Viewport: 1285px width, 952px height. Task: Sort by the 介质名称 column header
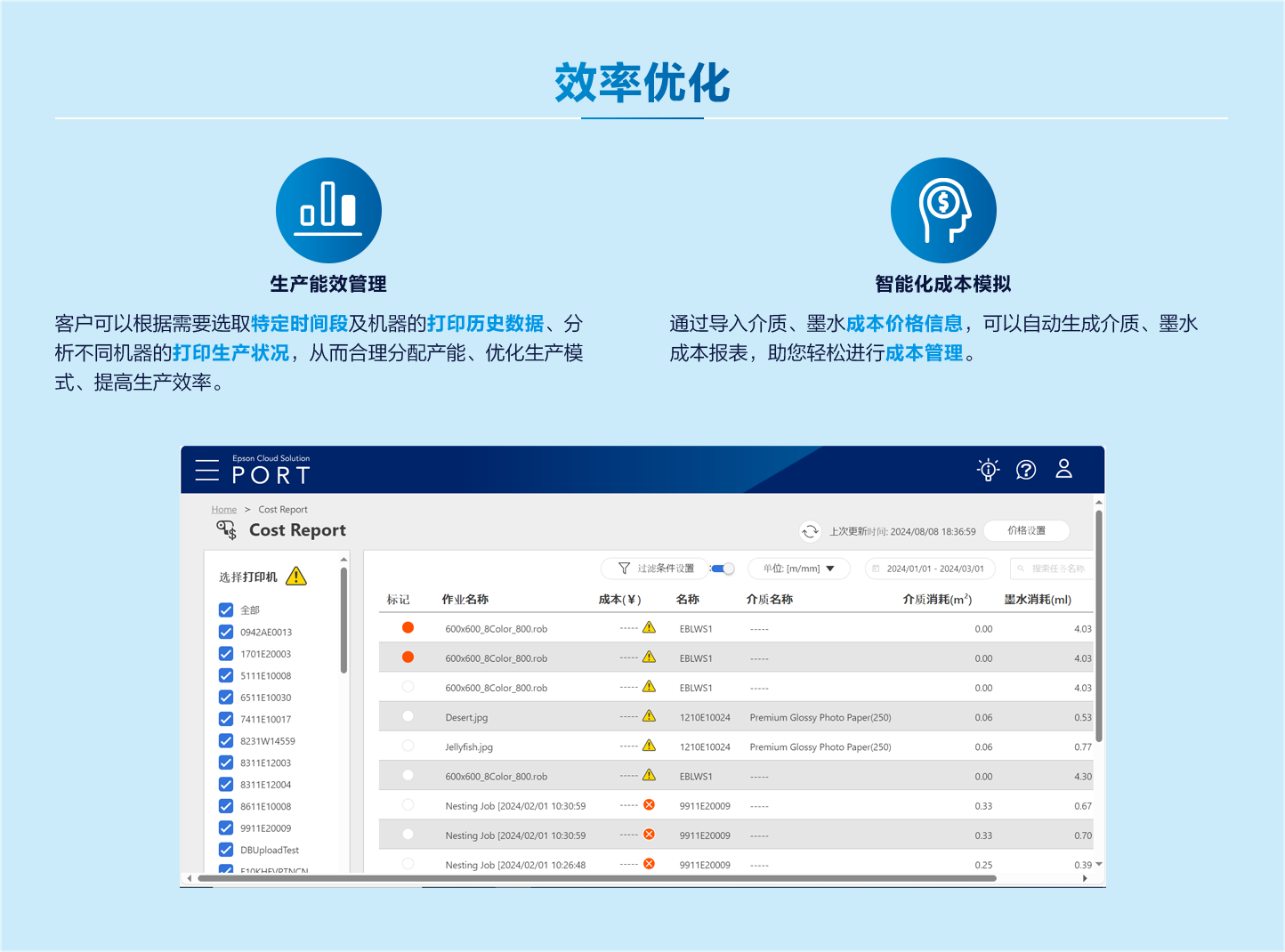pyautogui.click(x=770, y=600)
